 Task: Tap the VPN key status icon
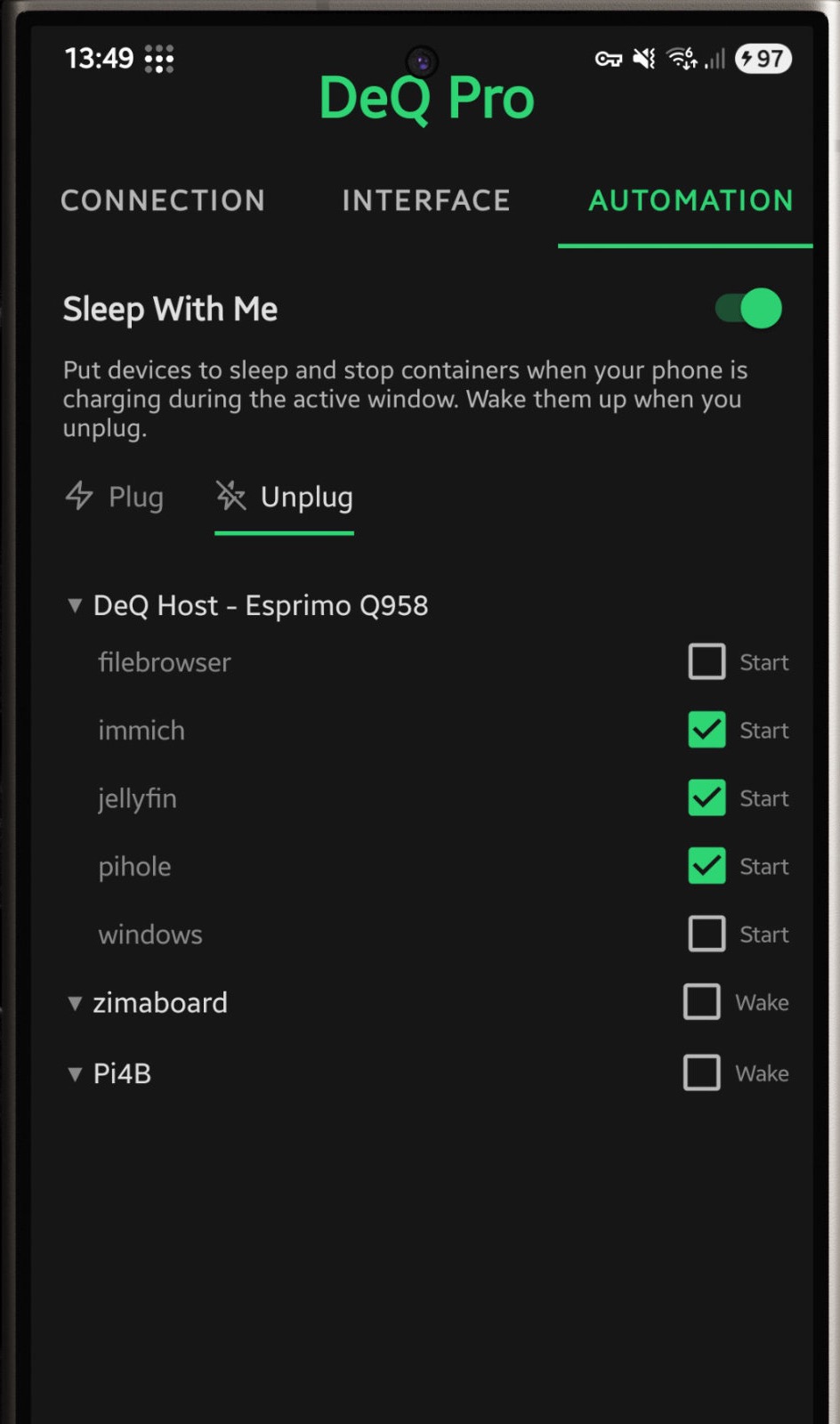pyautogui.click(x=609, y=60)
